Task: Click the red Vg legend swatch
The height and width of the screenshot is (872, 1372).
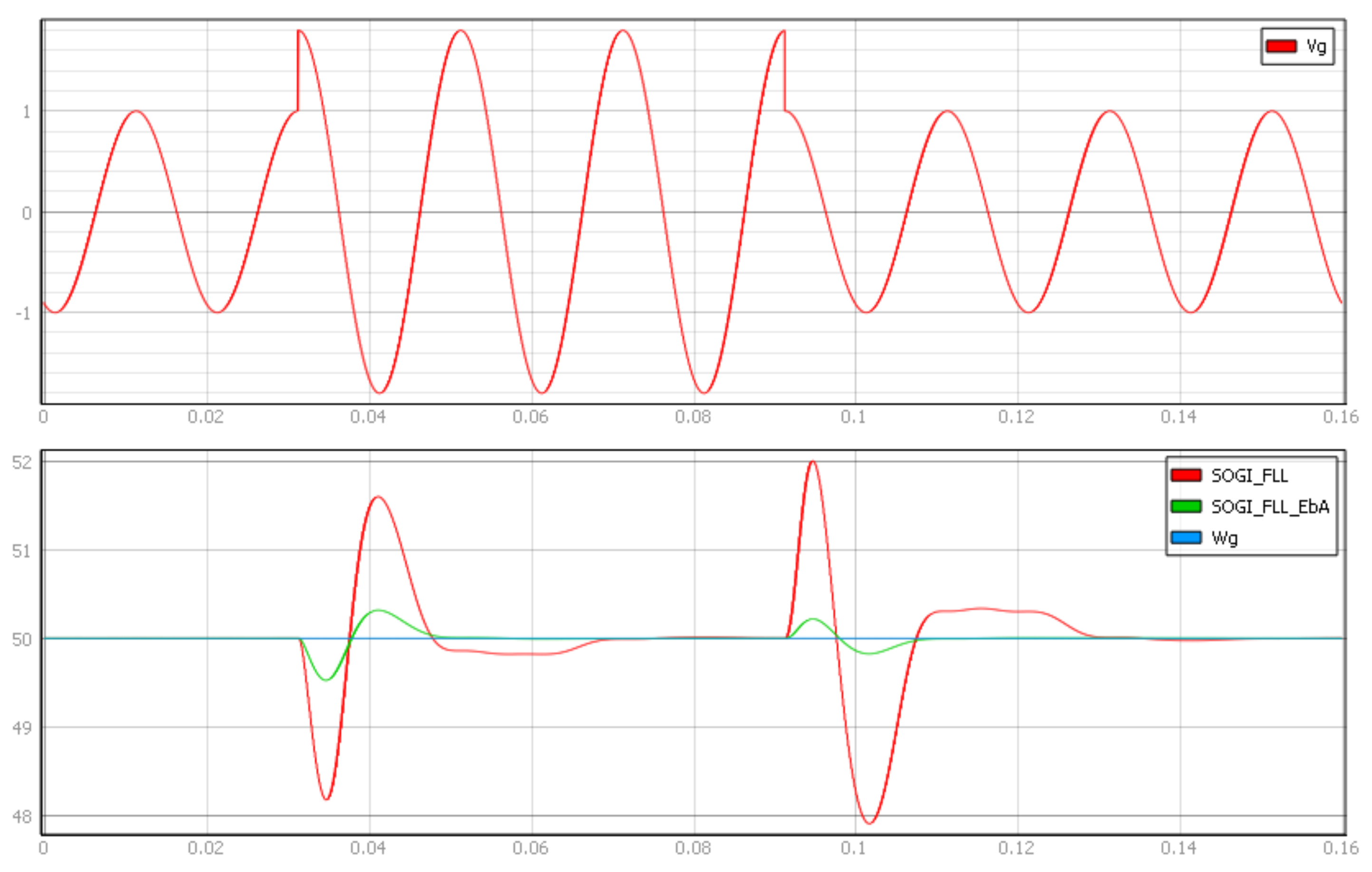Action: (x=1281, y=46)
